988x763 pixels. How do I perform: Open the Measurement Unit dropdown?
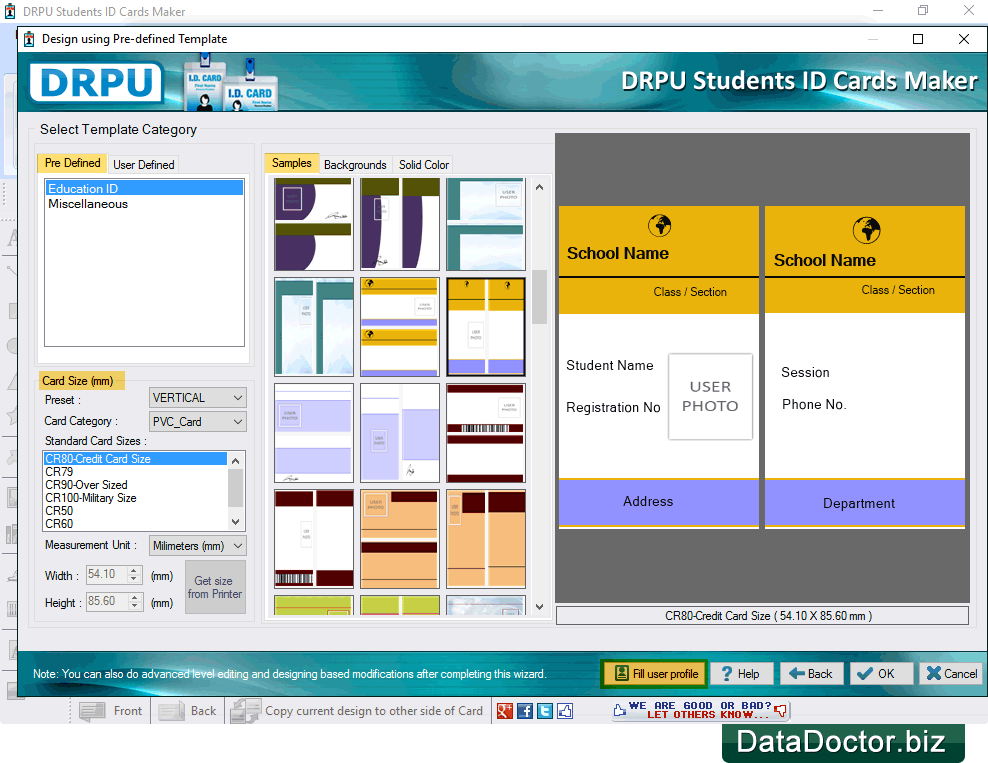coord(197,546)
